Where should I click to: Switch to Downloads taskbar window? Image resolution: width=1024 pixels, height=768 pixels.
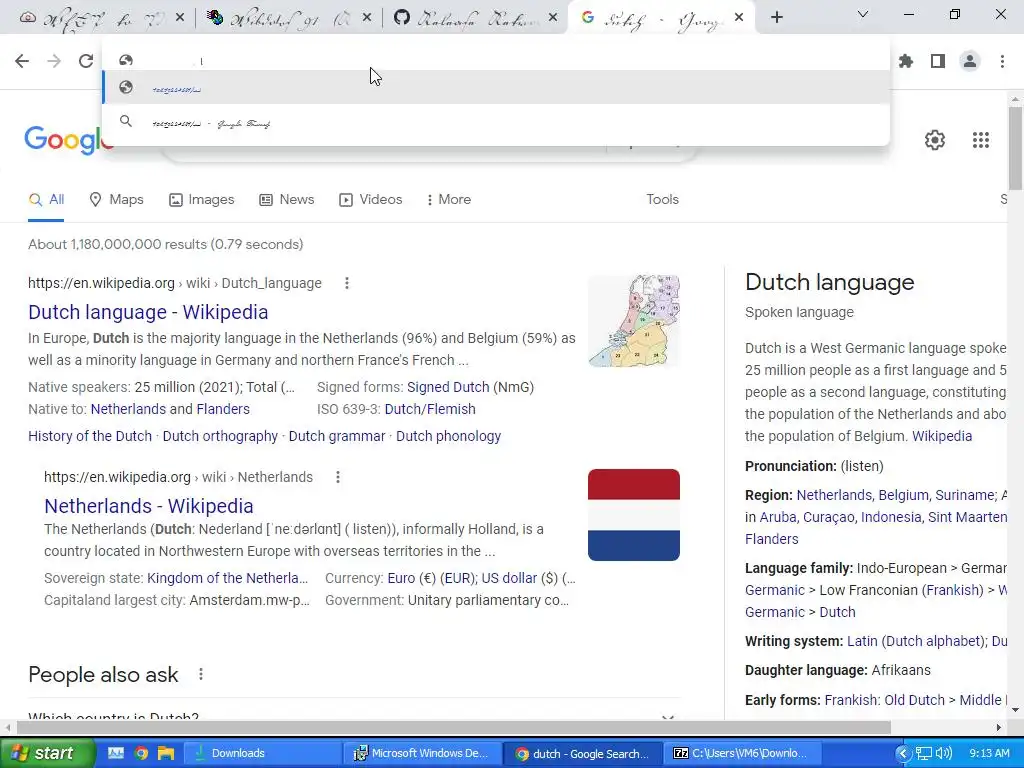(x=261, y=753)
